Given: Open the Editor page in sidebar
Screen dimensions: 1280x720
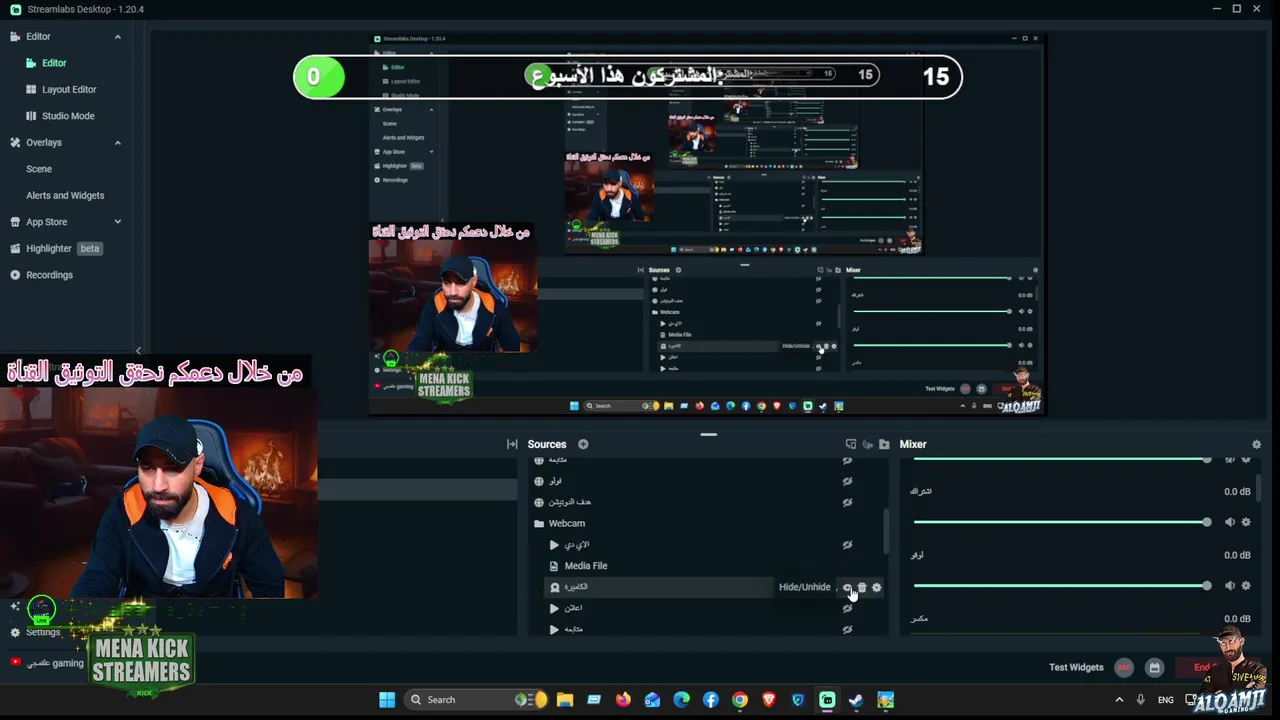Looking at the screenshot, I should pyautogui.click(x=54, y=63).
